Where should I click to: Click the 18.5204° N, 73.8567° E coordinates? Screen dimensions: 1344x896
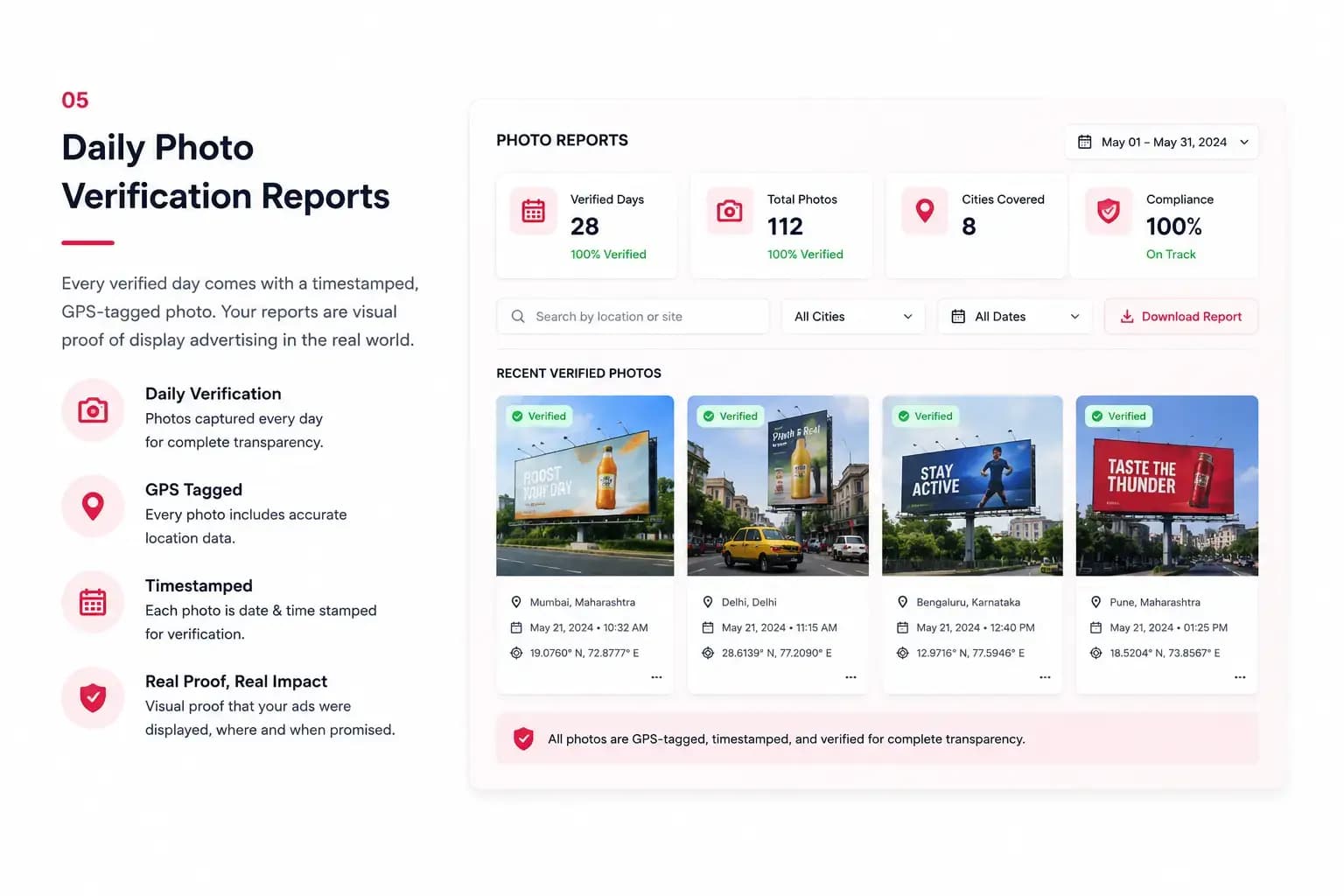(x=1165, y=653)
